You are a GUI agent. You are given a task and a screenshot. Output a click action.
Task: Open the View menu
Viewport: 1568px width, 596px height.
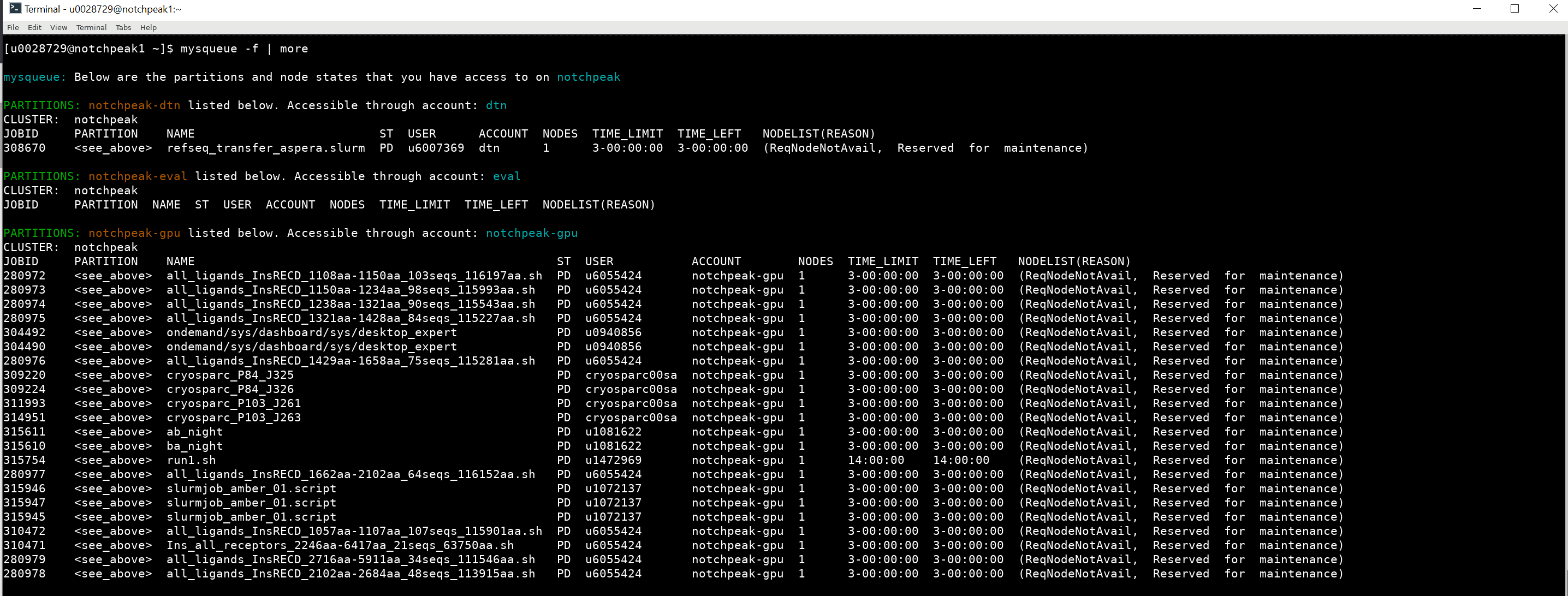click(58, 27)
